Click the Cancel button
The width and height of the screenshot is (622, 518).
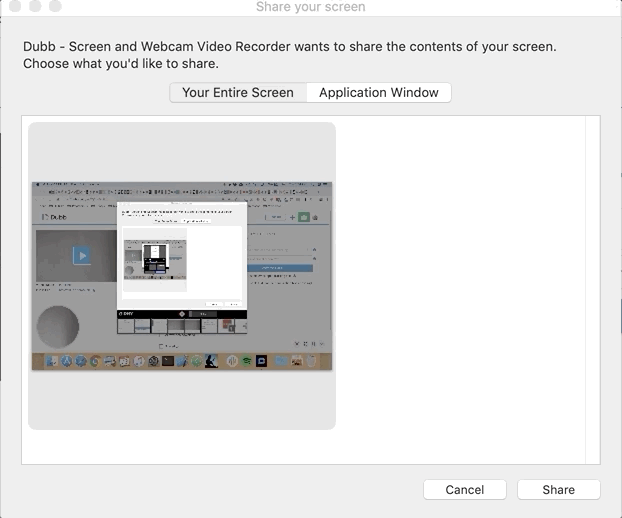pyautogui.click(x=465, y=489)
